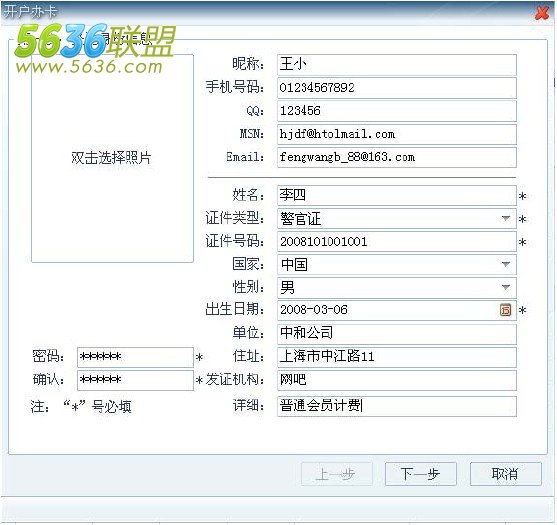Close the 开户办卡 dialog with red X

(x=542, y=13)
